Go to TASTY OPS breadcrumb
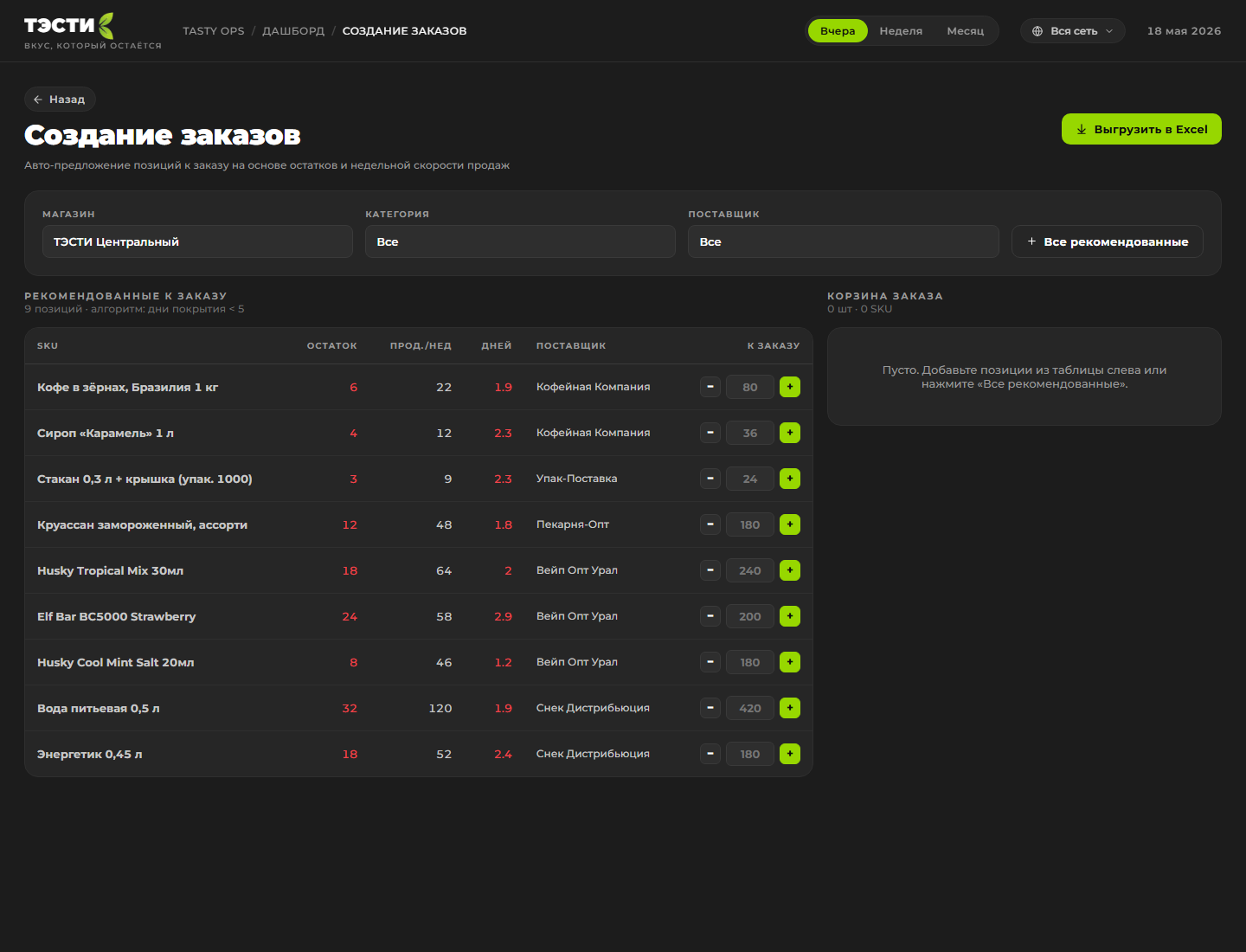This screenshot has height=952, width=1246. click(x=214, y=31)
